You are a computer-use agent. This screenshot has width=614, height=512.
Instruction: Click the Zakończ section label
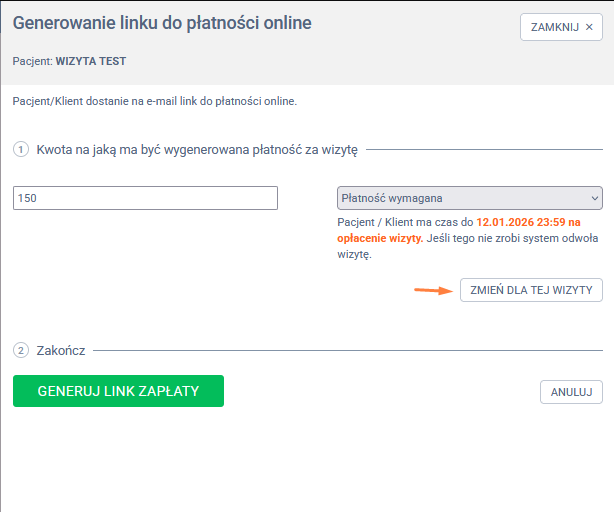[61, 351]
